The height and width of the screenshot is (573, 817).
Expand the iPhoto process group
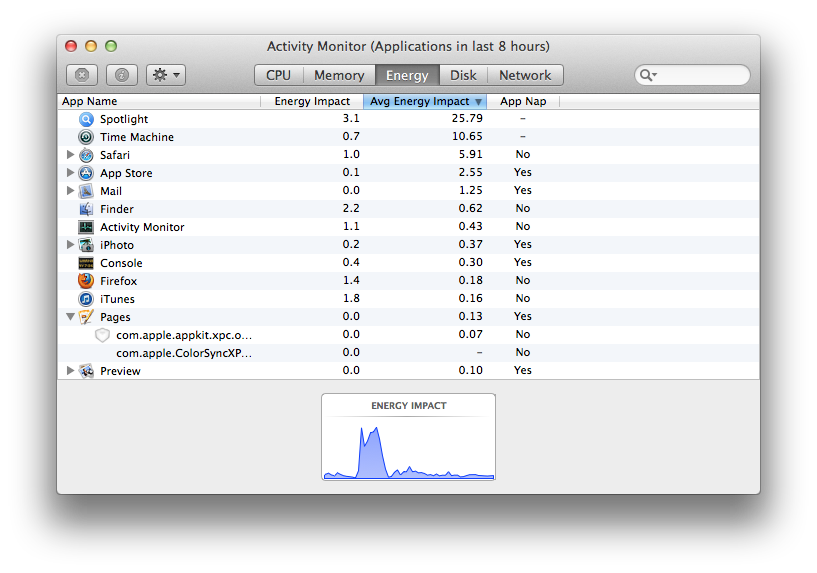tap(70, 244)
